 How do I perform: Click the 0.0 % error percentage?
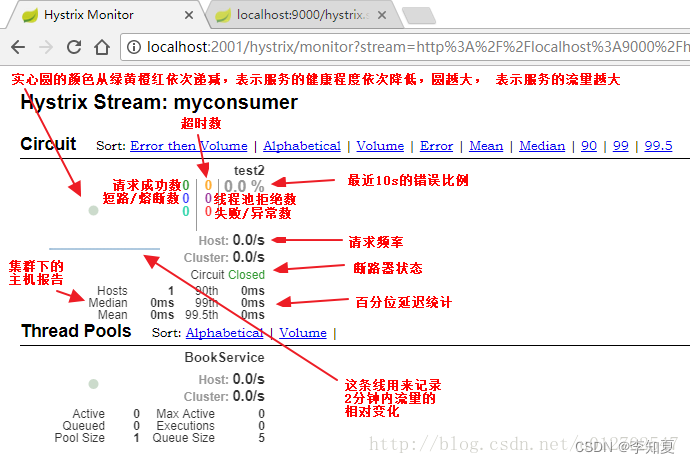[x=244, y=186]
